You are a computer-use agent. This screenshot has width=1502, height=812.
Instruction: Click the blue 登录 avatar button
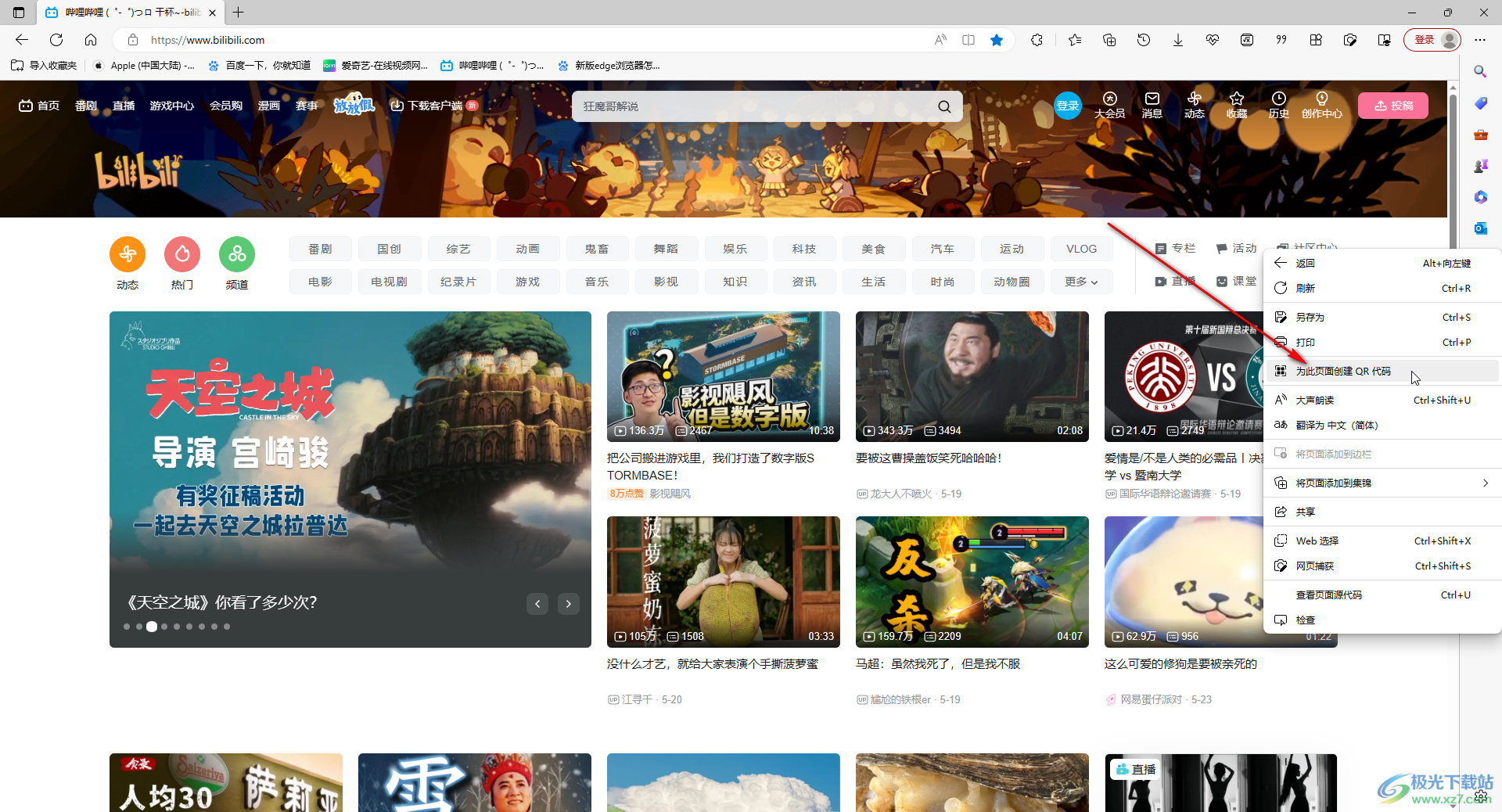pos(1067,106)
